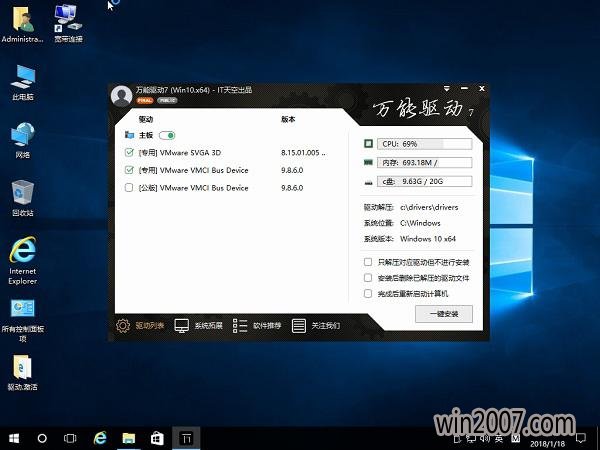
Task: Open 所有控制面板项 desktop icon
Action: coord(23,321)
